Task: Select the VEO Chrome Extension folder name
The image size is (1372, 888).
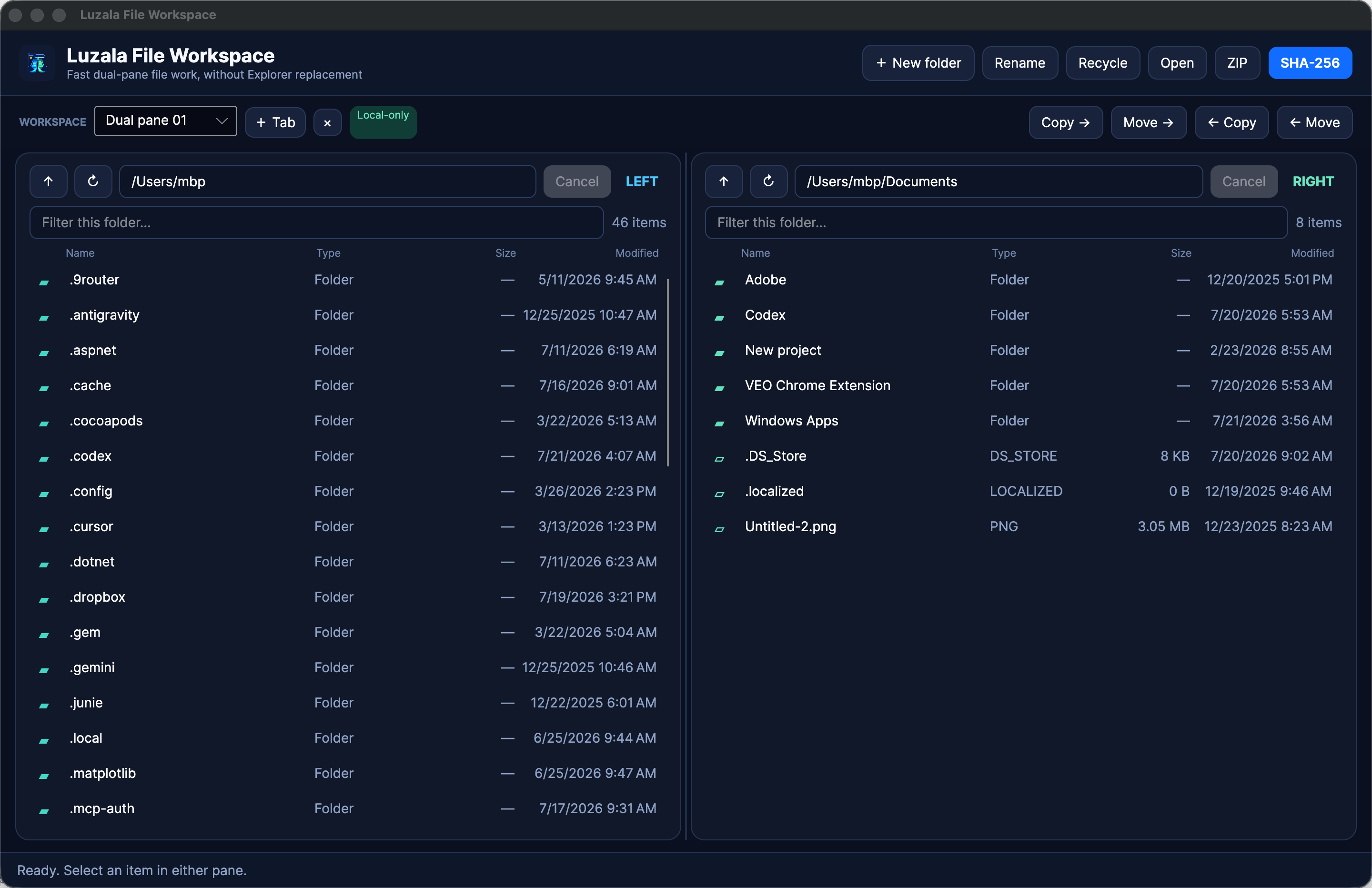Action: (x=817, y=385)
